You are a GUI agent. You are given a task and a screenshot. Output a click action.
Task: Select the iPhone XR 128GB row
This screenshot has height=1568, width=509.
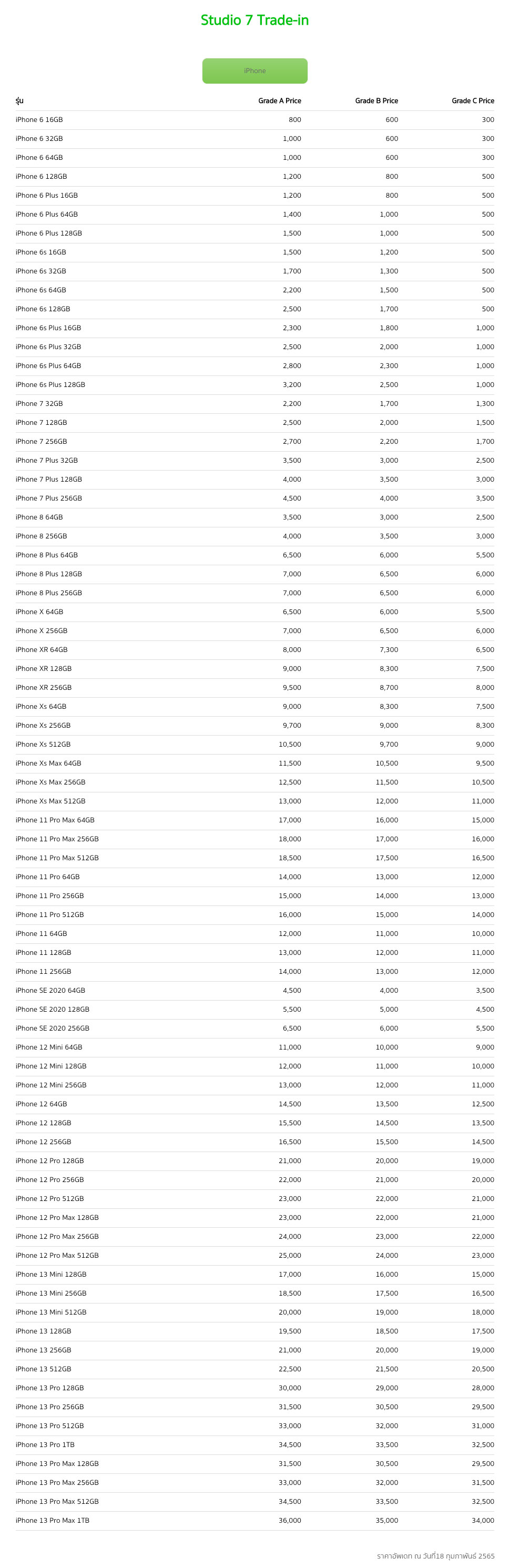[x=254, y=668]
